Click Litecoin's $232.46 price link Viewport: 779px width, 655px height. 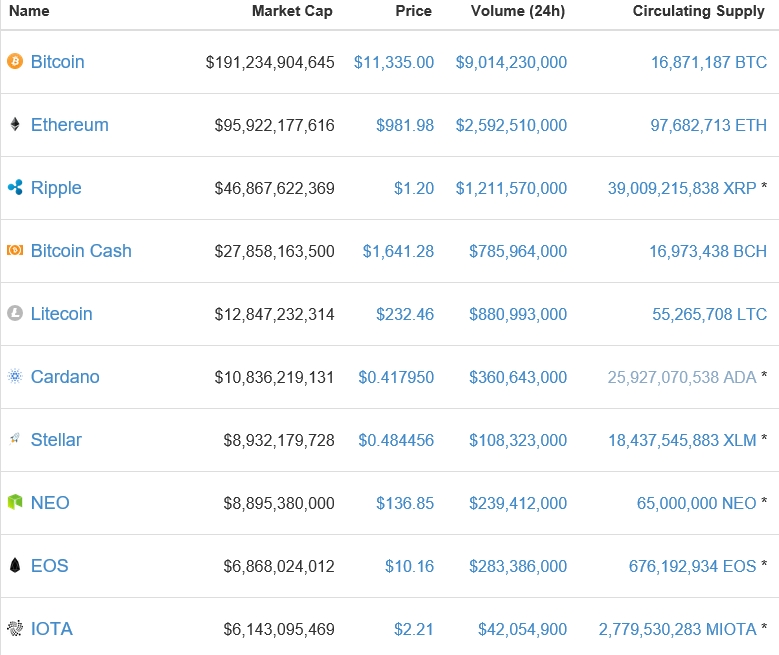[x=405, y=314]
